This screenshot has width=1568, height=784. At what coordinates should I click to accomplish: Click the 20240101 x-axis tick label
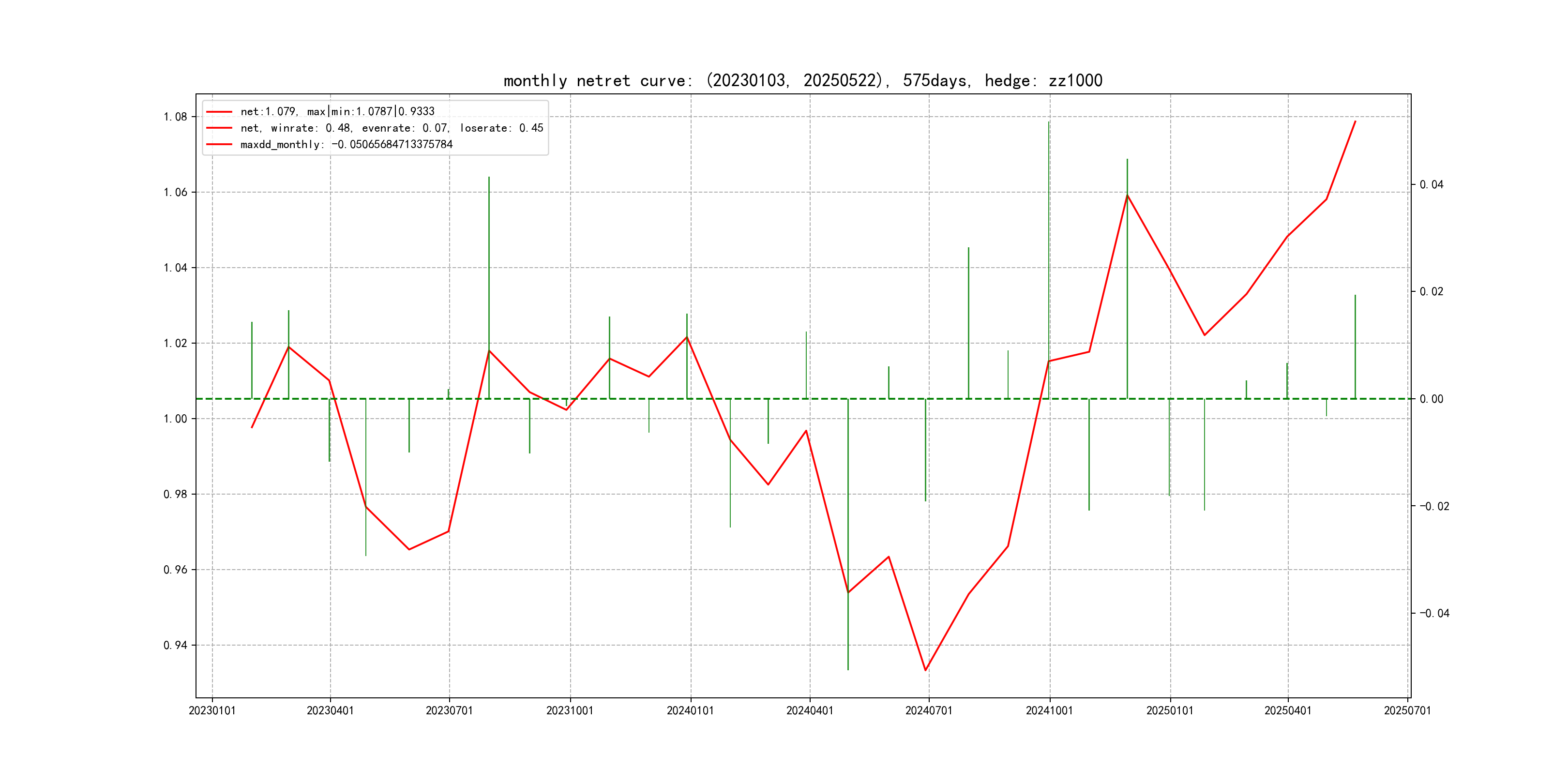click(690, 710)
